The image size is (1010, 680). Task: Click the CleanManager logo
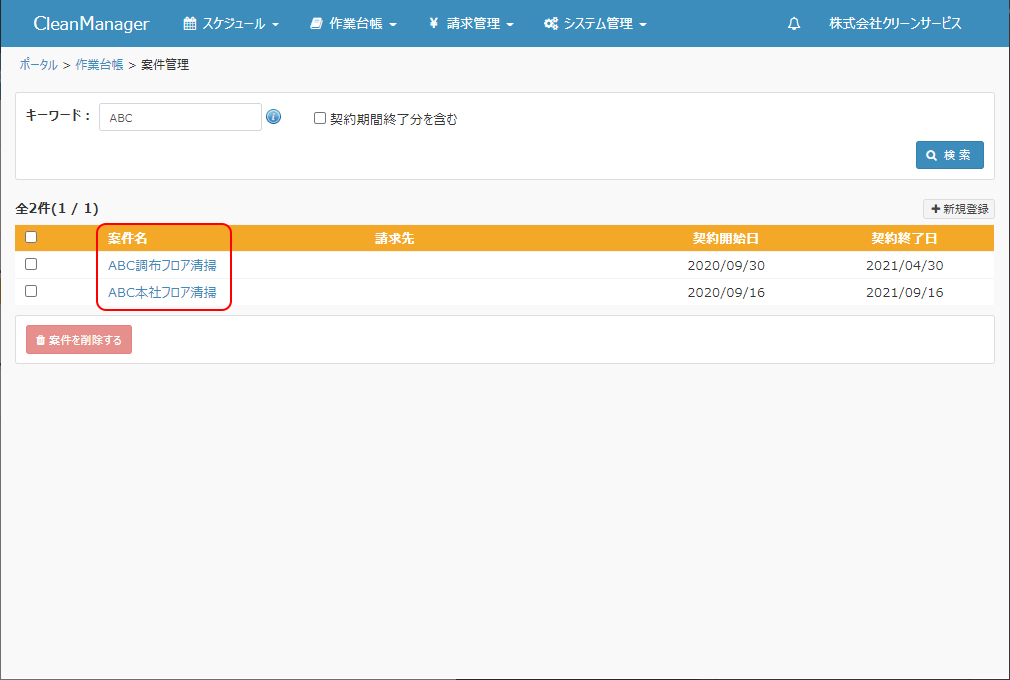pyautogui.click(x=91, y=24)
